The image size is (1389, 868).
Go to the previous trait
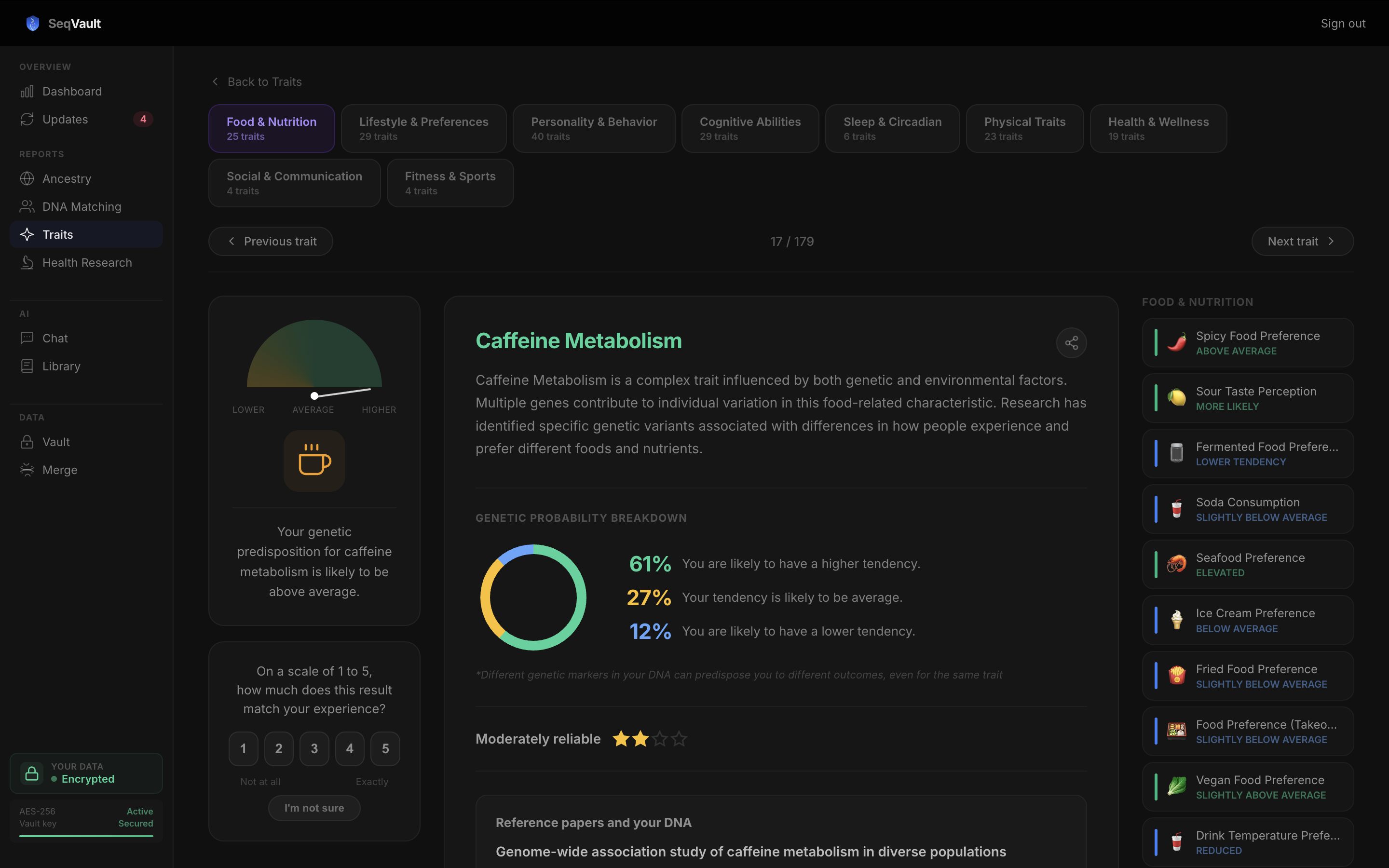pyautogui.click(x=271, y=241)
